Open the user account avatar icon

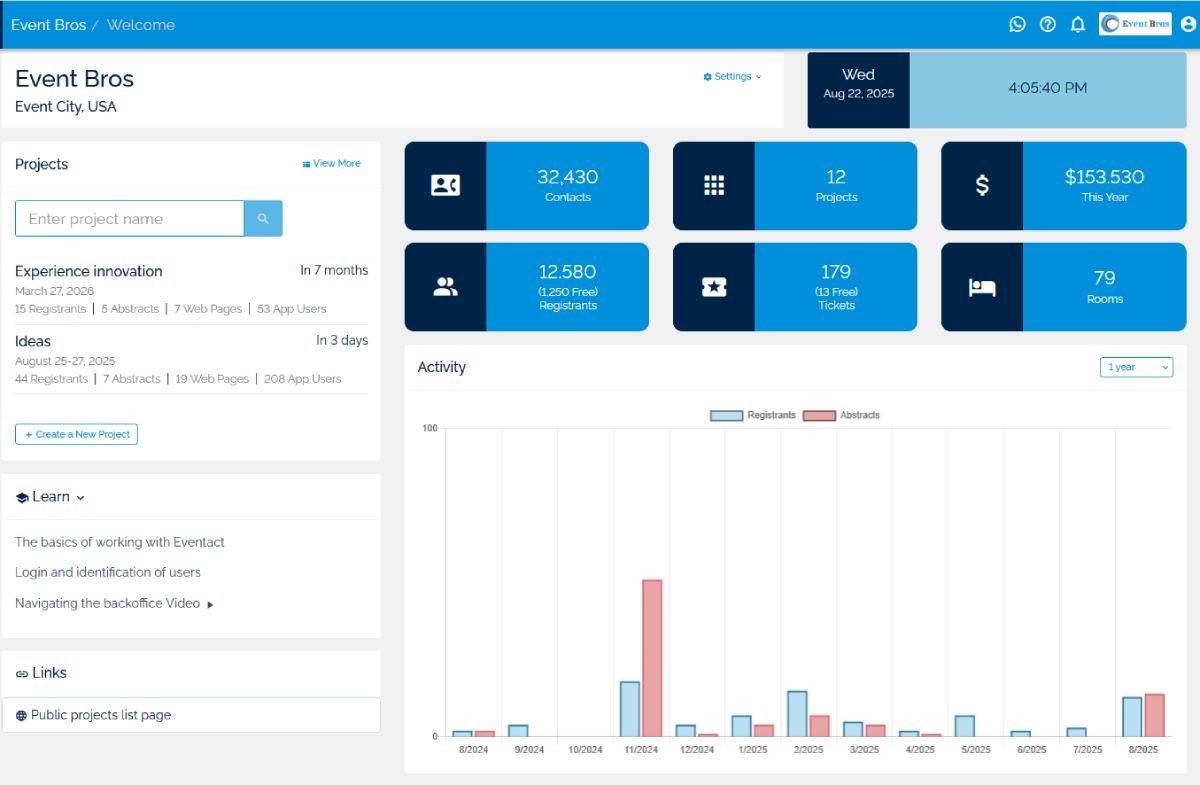coord(1188,25)
